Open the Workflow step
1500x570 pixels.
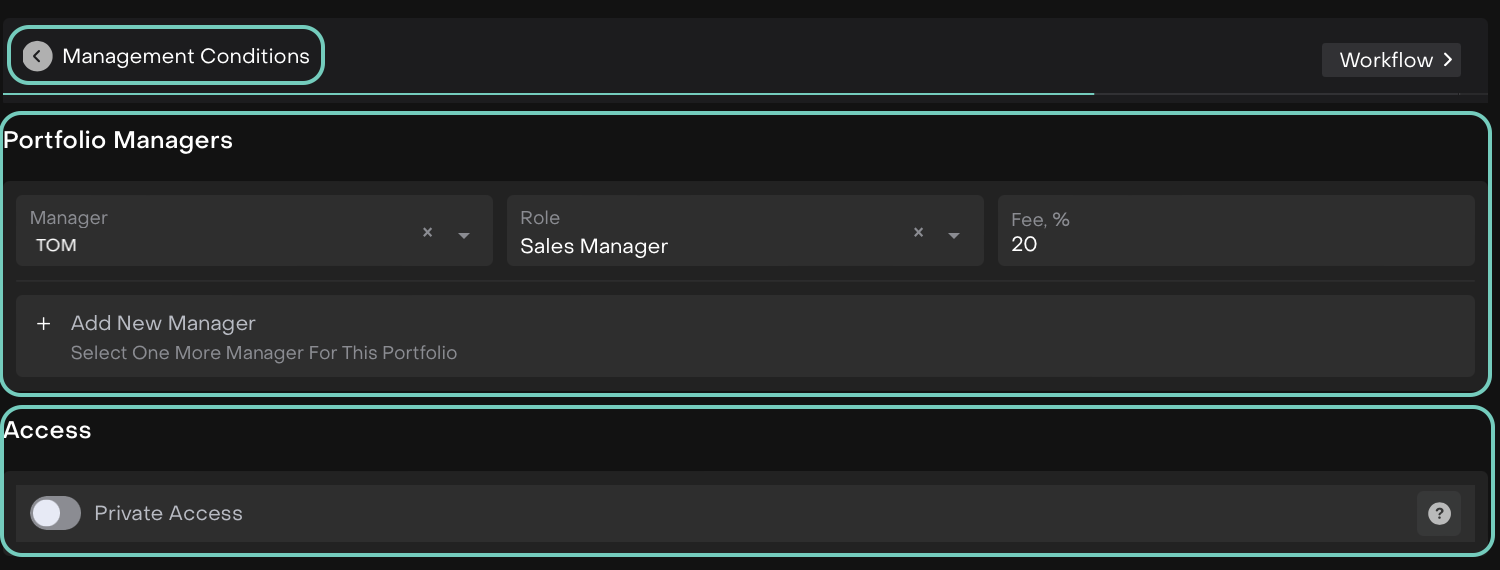1385,60
